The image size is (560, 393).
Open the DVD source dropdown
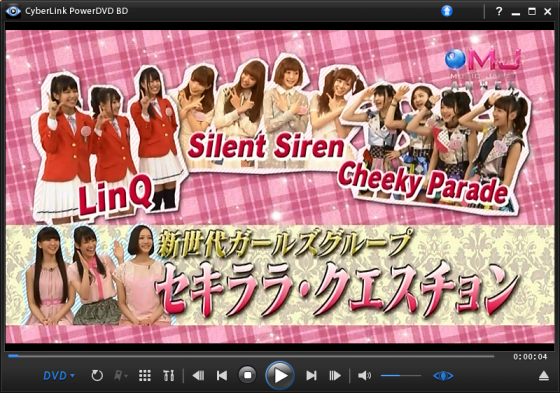[59, 375]
